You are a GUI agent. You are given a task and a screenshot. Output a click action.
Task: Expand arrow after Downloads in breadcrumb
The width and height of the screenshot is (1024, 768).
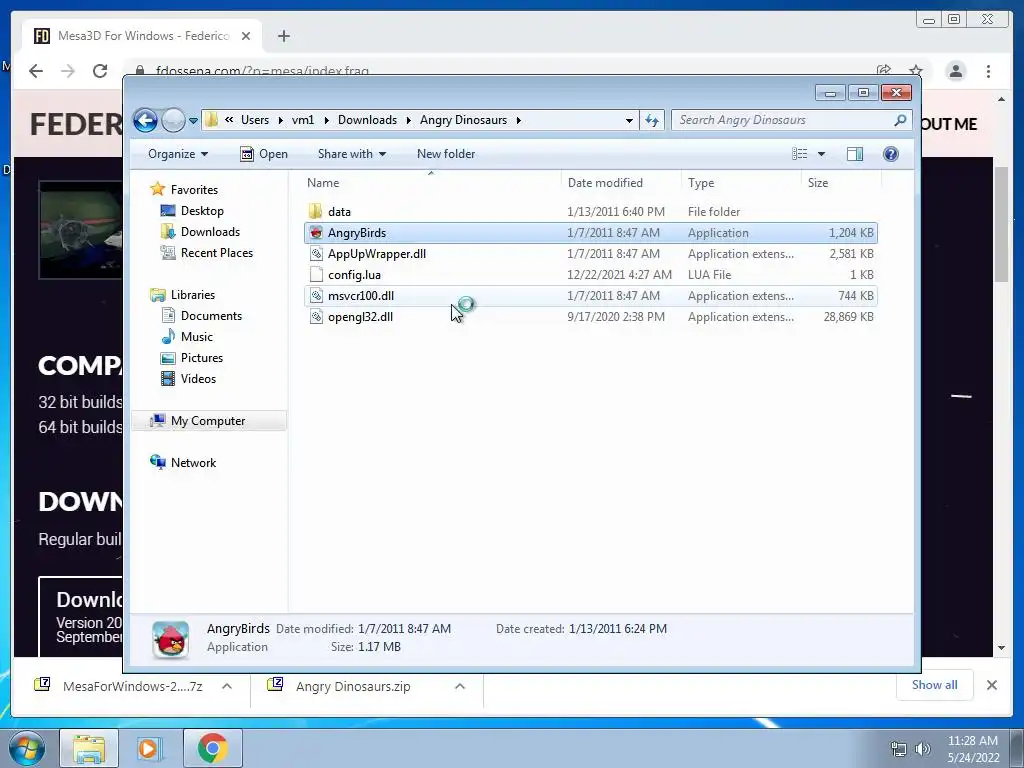coord(408,120)
